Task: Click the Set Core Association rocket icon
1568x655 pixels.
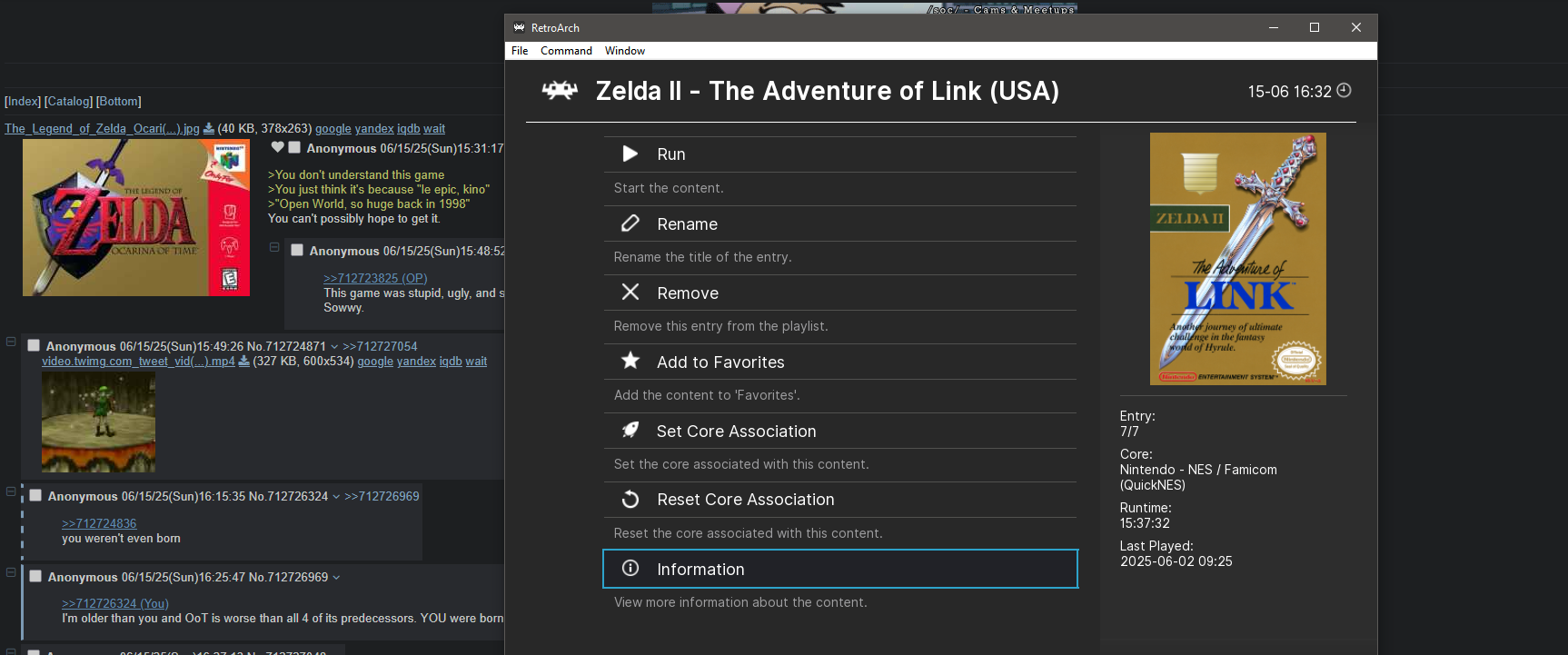Action: [x=630, y=430]
